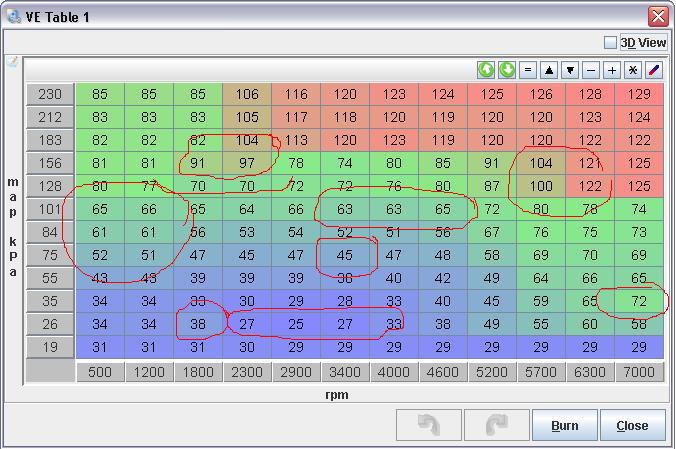Select the 6300 rpm axis bin
The image size is (676, 449).
click(590, 372)
